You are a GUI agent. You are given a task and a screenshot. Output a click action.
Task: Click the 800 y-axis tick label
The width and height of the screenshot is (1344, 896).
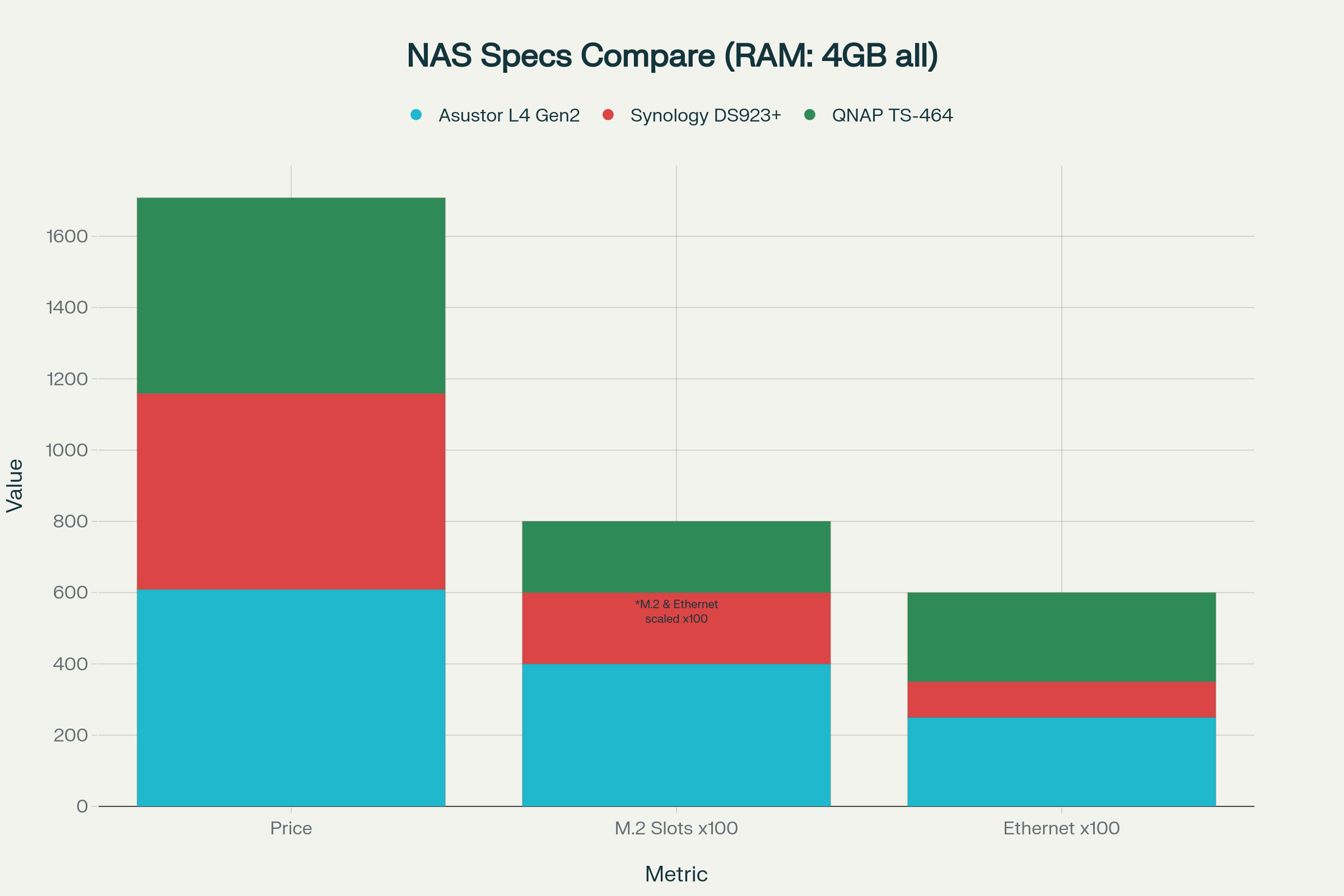click(x=71, y=521)
